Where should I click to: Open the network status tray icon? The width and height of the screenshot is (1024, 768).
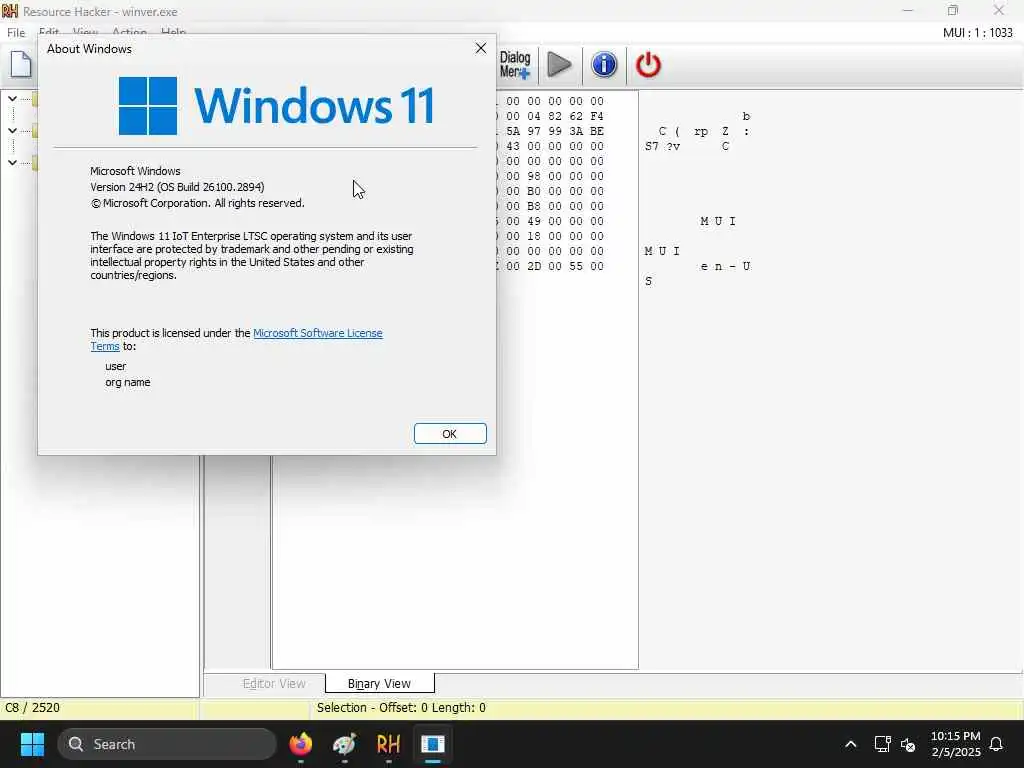pyautogui.click(x=882, y=744)
